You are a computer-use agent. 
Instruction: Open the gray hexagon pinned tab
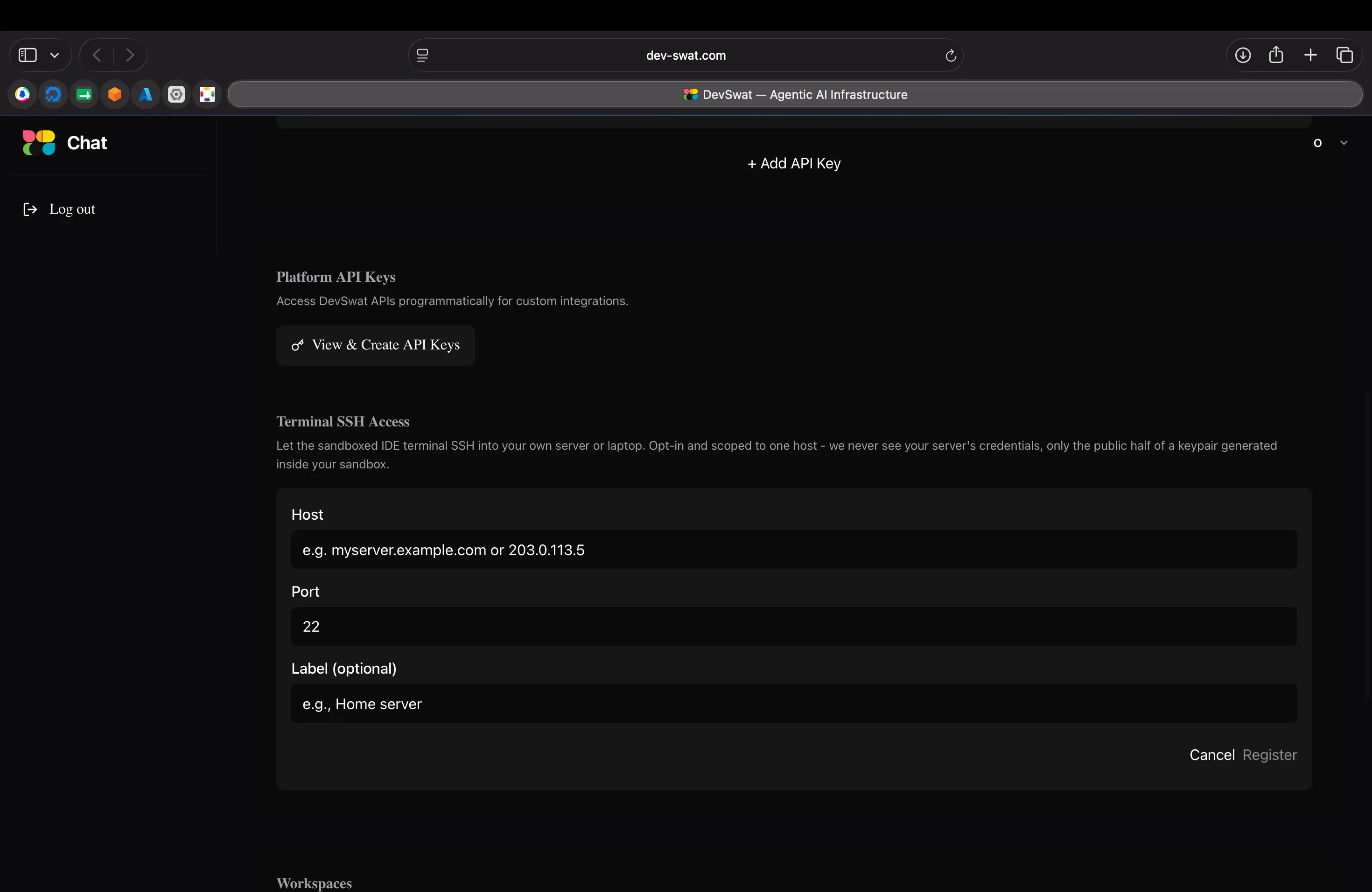pos(176,94)
